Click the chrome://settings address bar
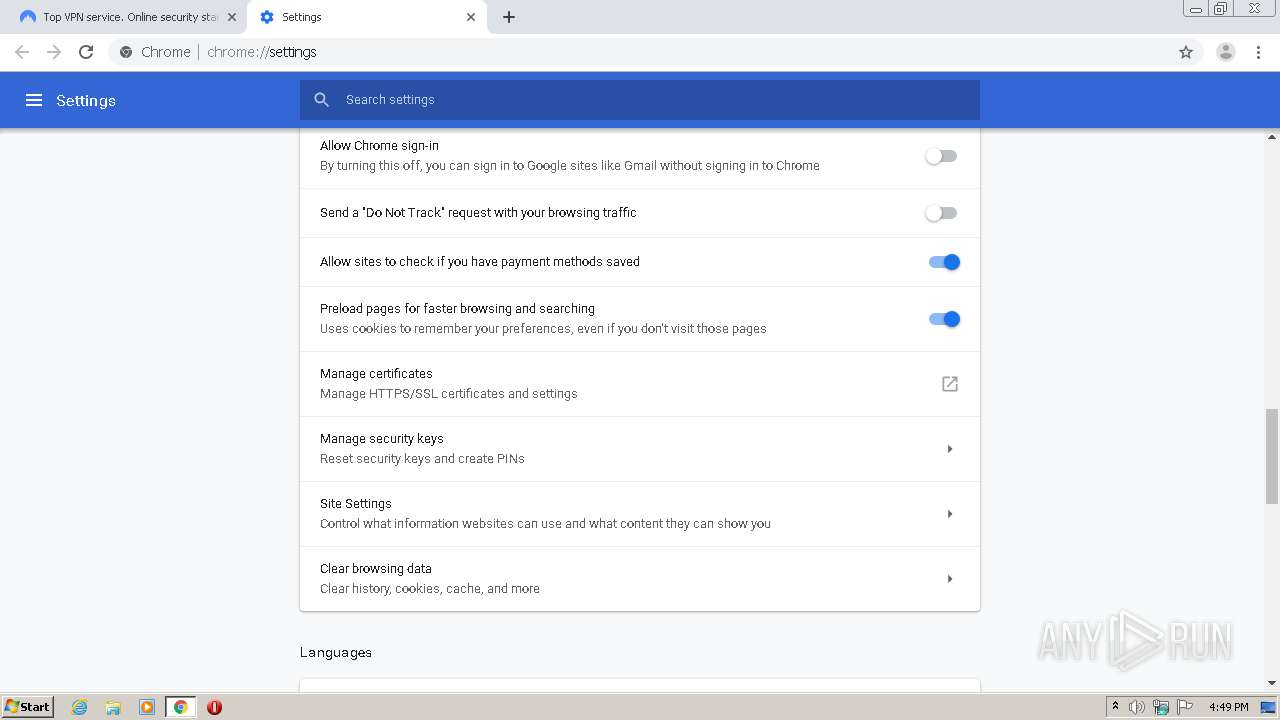This screenshot has width=1280, height=720. pyautogui.click(x=640, y=52)
